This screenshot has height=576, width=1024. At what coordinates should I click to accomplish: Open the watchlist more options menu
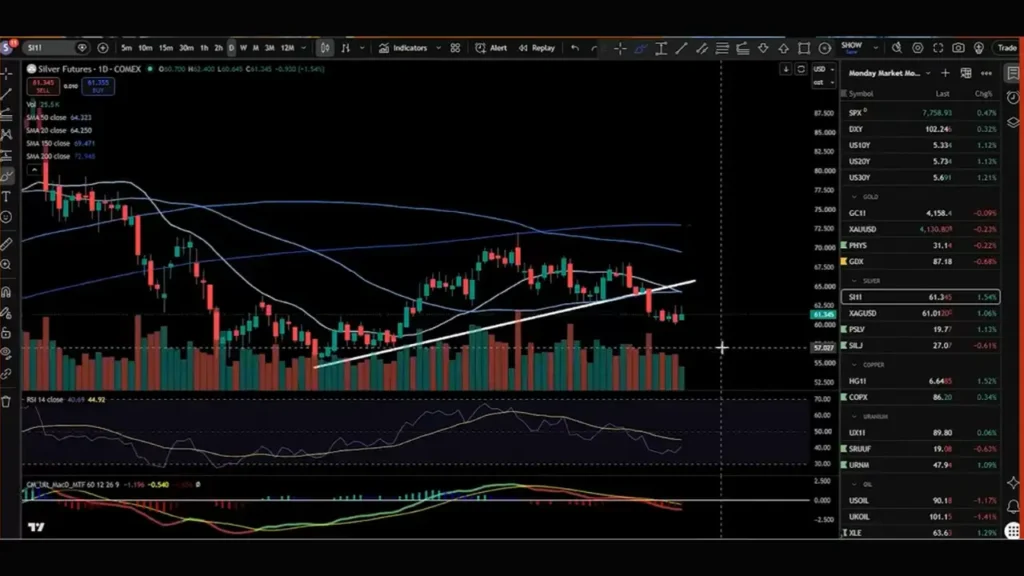click(986, 73)
